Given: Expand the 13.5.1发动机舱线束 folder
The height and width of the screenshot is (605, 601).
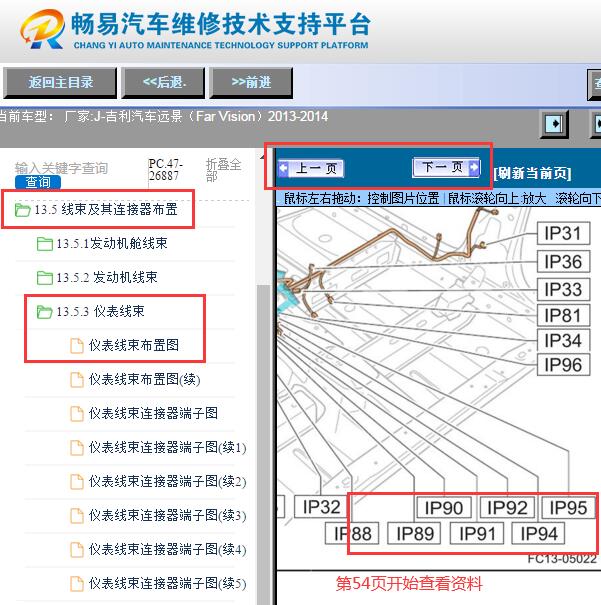Looking at the screenshot, I should click(102, 243).
